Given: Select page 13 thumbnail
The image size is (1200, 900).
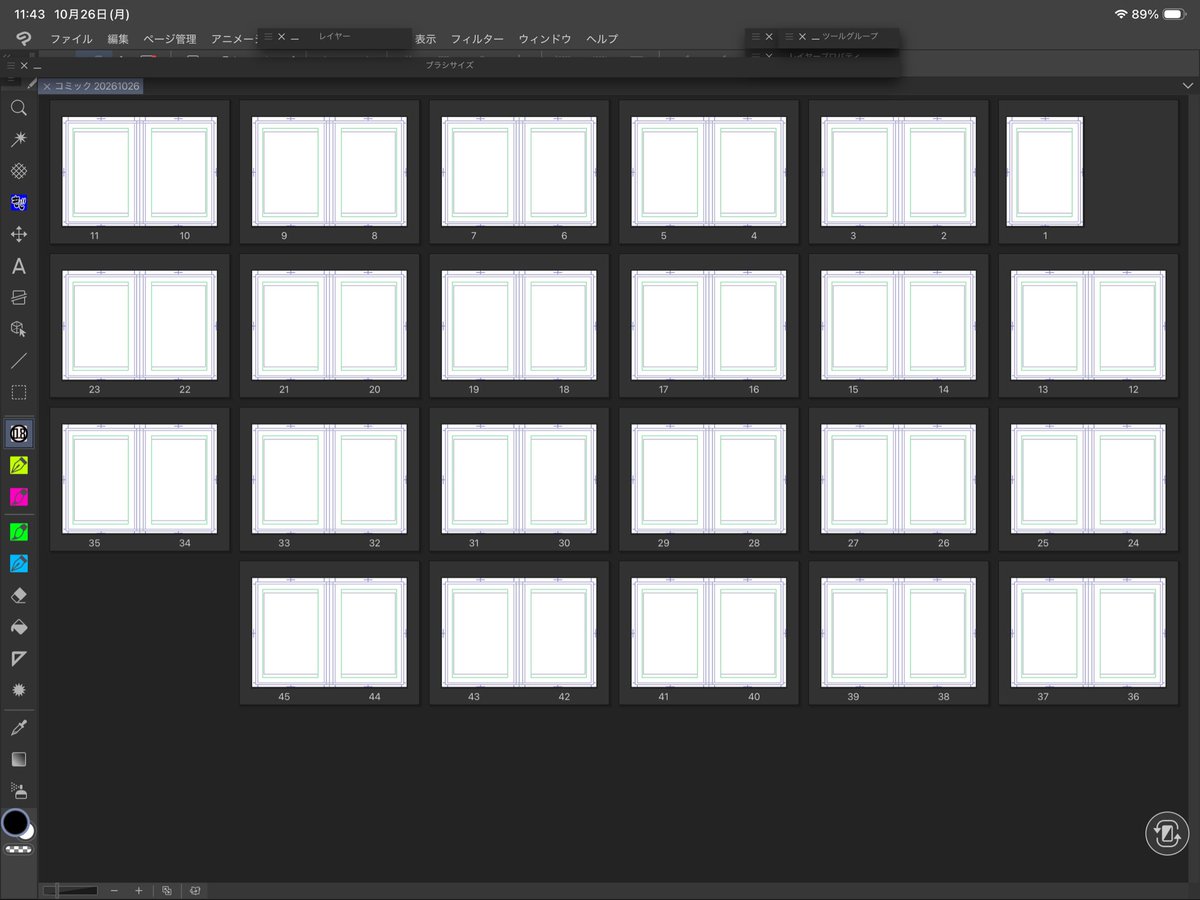Looking at the screenshot, I should tap(1049, 326).
